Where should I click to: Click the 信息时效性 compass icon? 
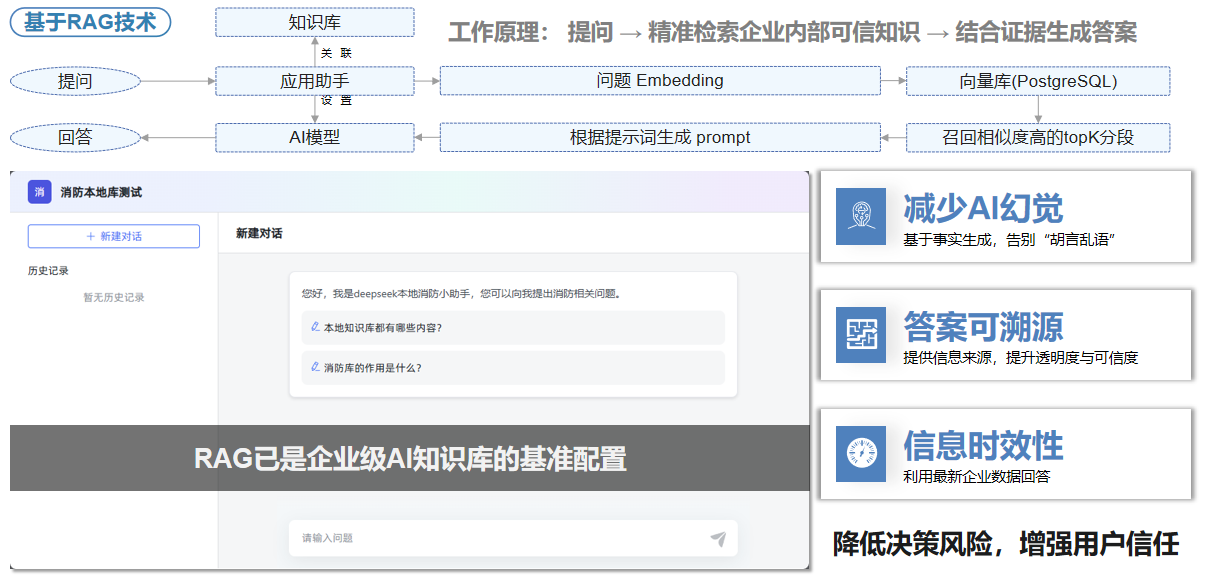(861, 453)
